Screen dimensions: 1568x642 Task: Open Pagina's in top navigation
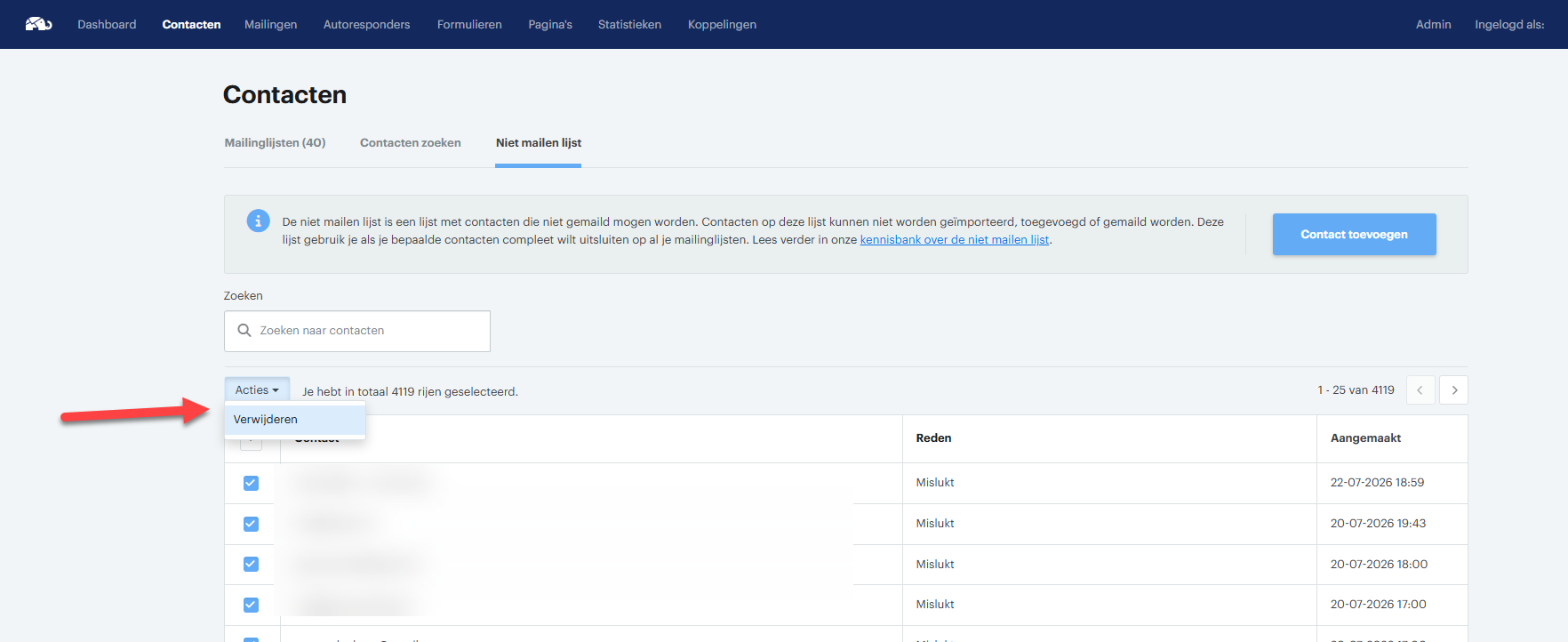[x=550, y=24]
